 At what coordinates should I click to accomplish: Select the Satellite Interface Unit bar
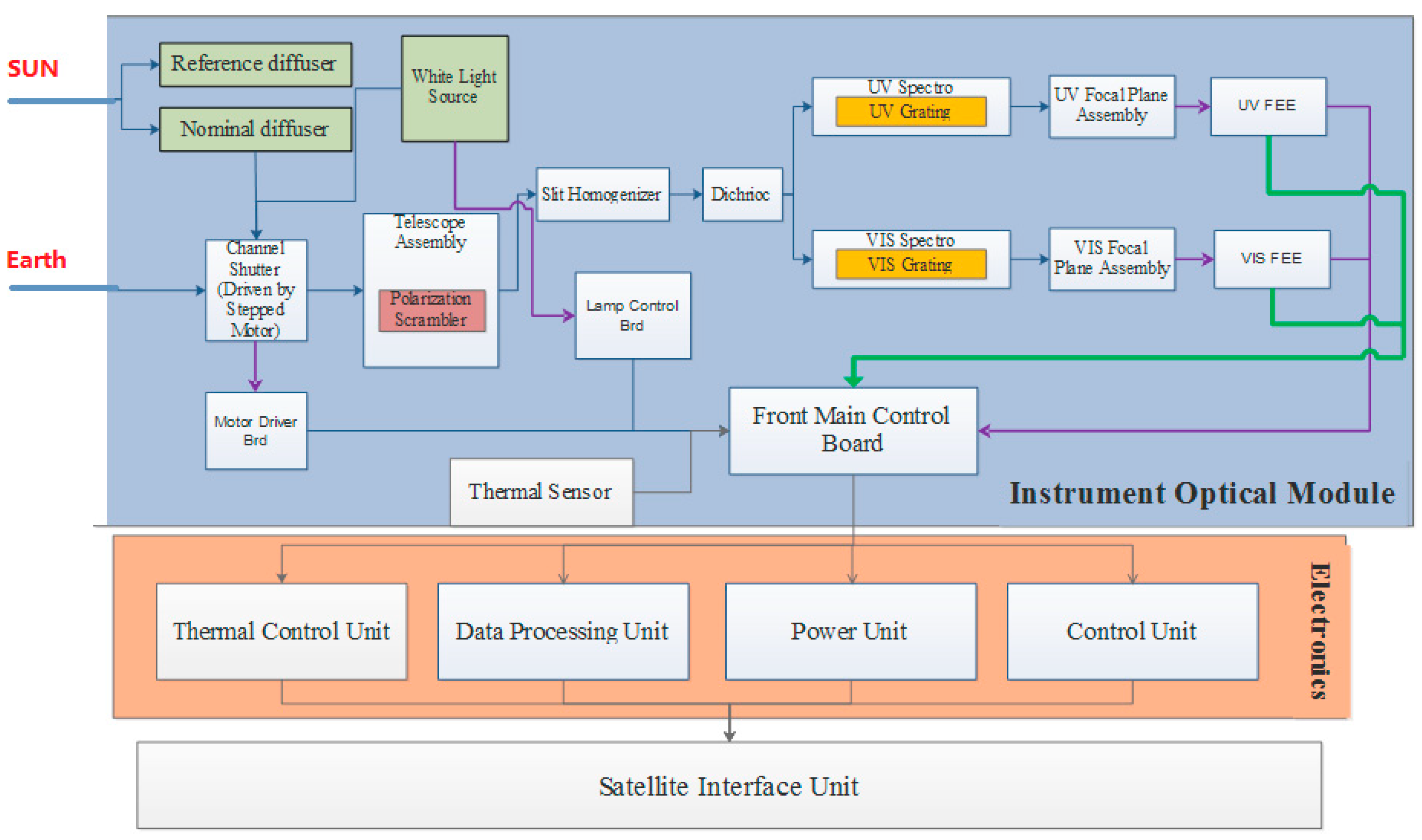pyautogui.click(x=729, y=786)
